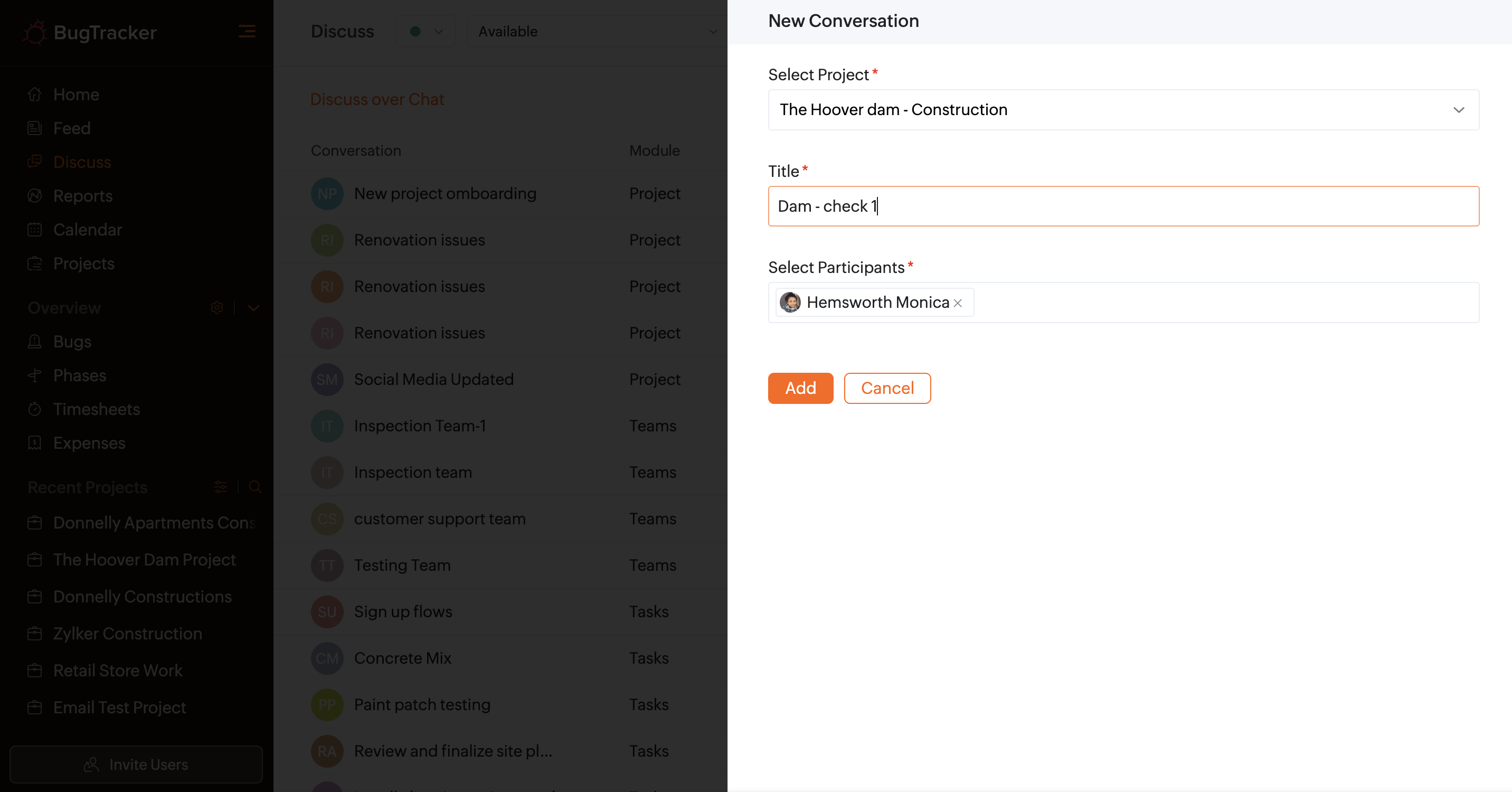Image resolution: width=1512 pixels, height=792 pixels.
Task: Open Overview settings gear icon
Action: coord(216,308)
